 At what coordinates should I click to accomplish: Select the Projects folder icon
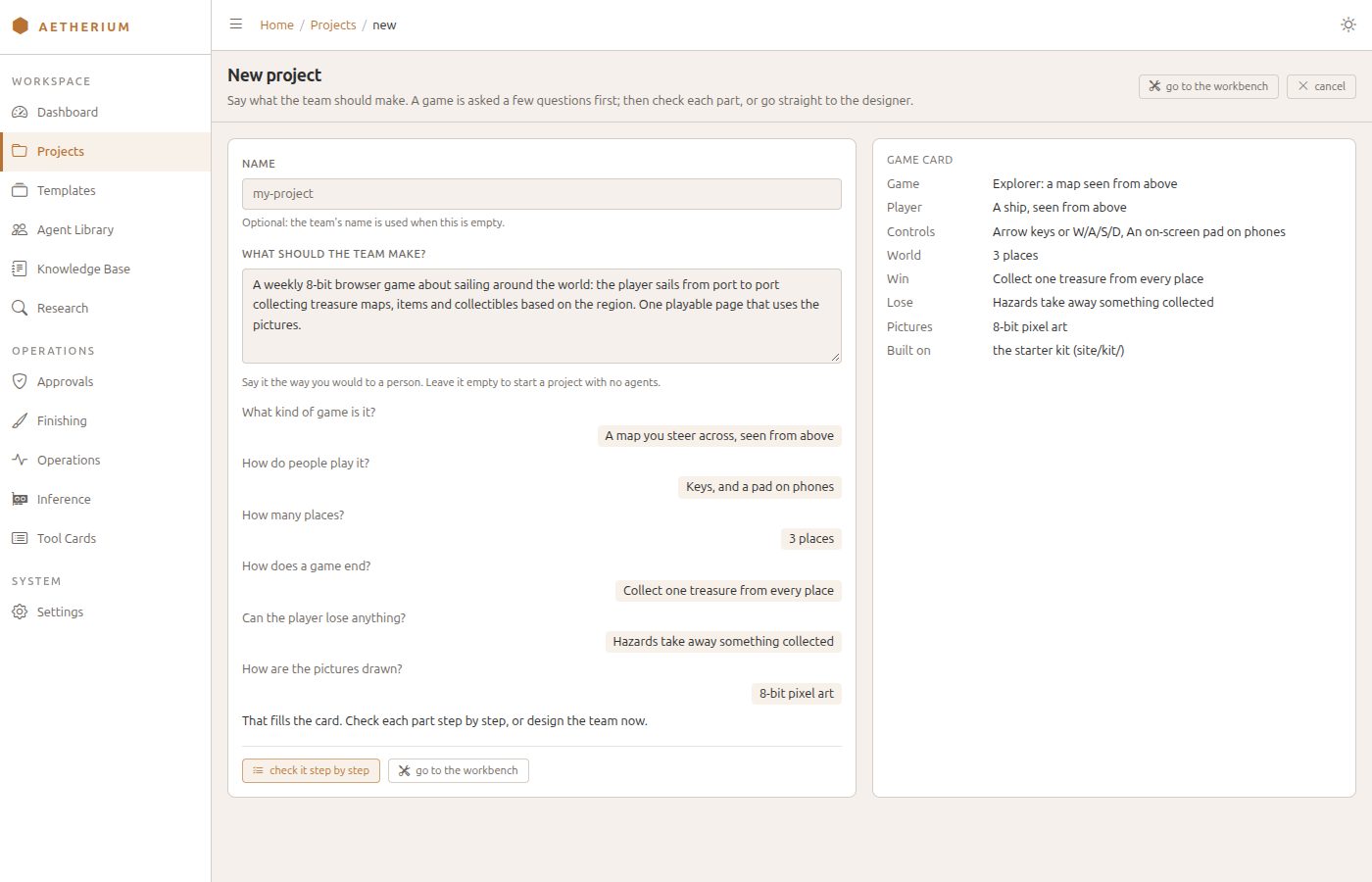[x=20, y=151]
